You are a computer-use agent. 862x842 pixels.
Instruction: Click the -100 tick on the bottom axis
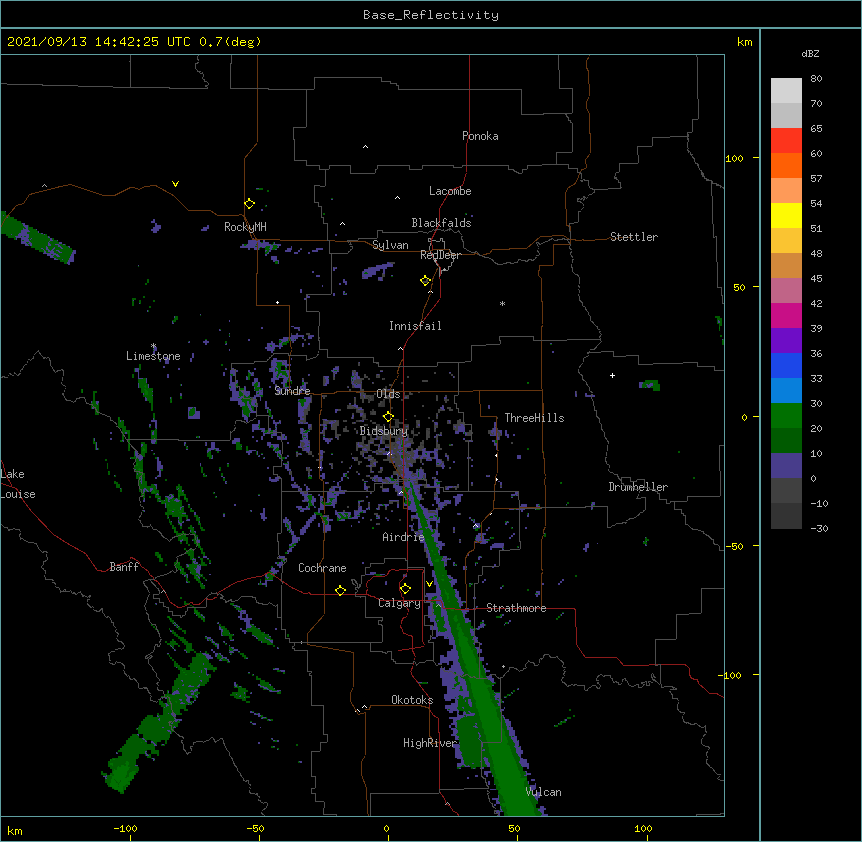[x=125, y=828]
